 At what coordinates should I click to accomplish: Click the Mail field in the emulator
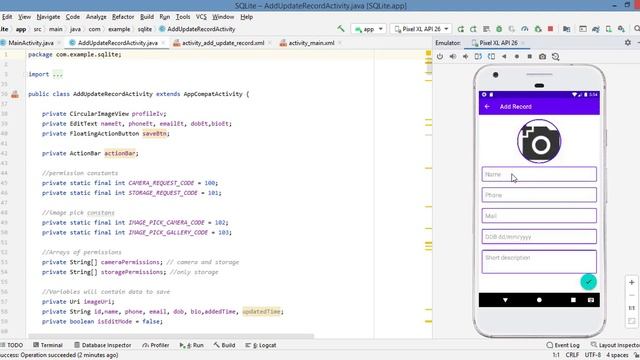click(539, 216)
